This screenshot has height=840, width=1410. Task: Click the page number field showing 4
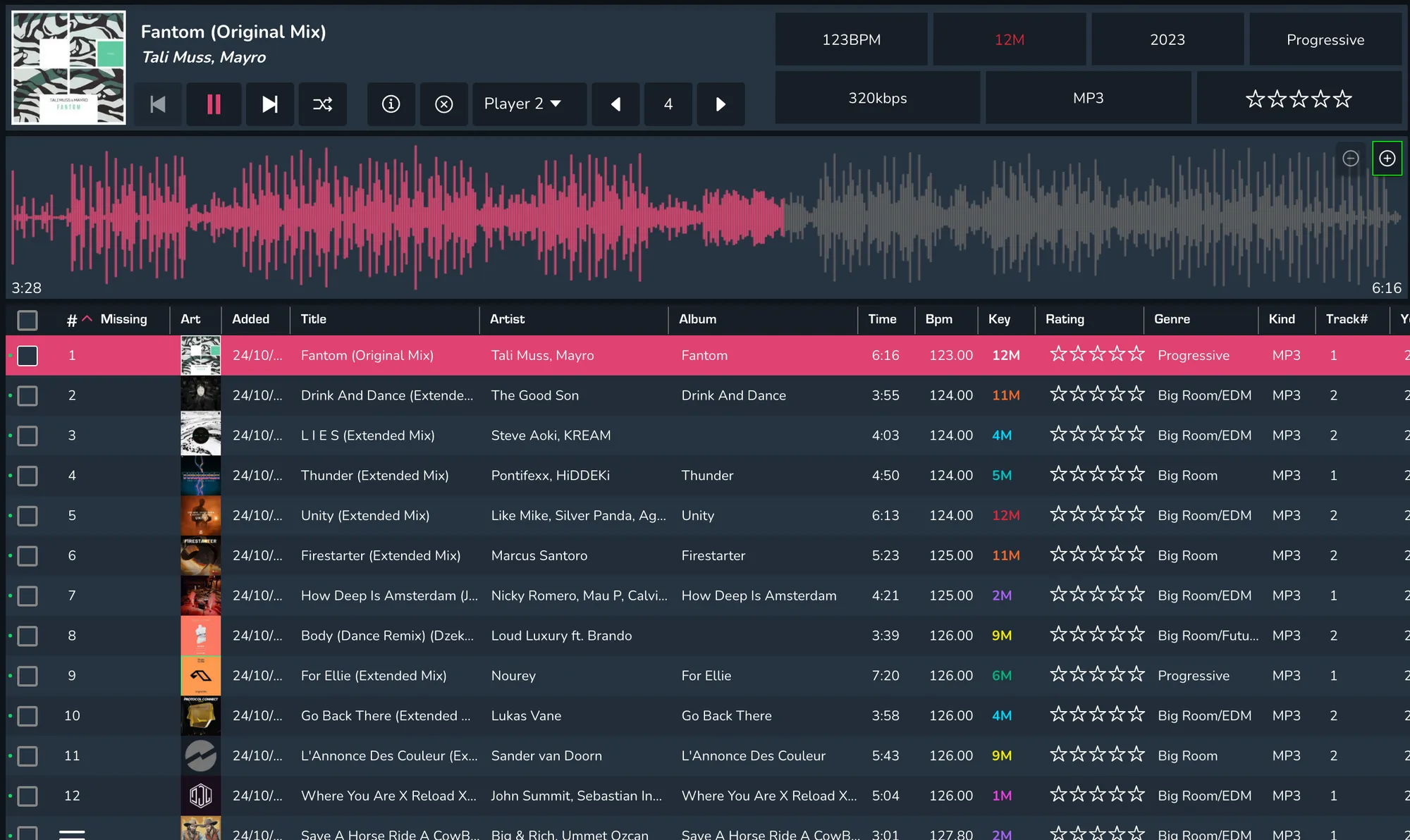668,104
